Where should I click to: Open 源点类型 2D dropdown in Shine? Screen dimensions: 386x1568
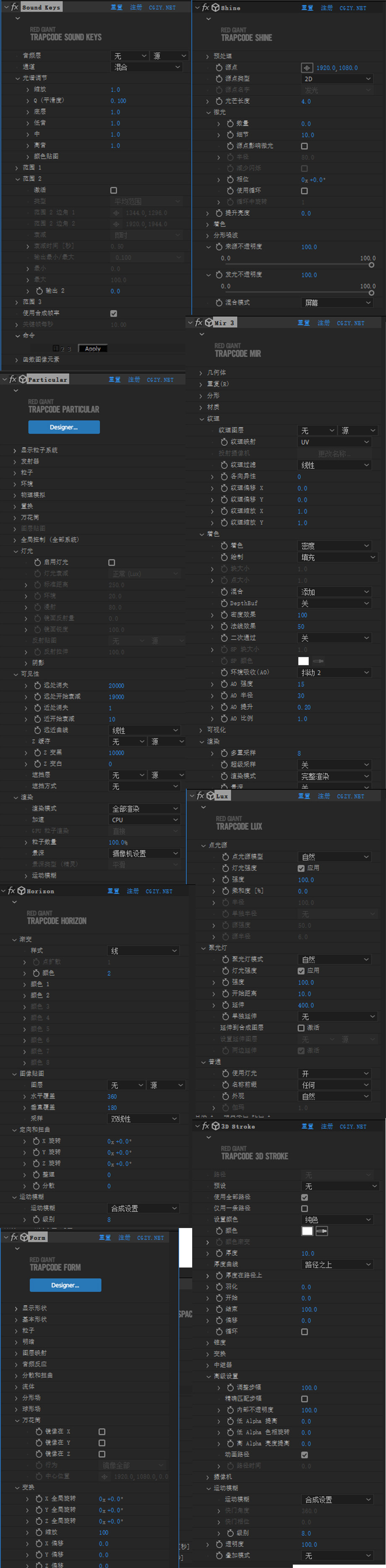pos(336,78)
